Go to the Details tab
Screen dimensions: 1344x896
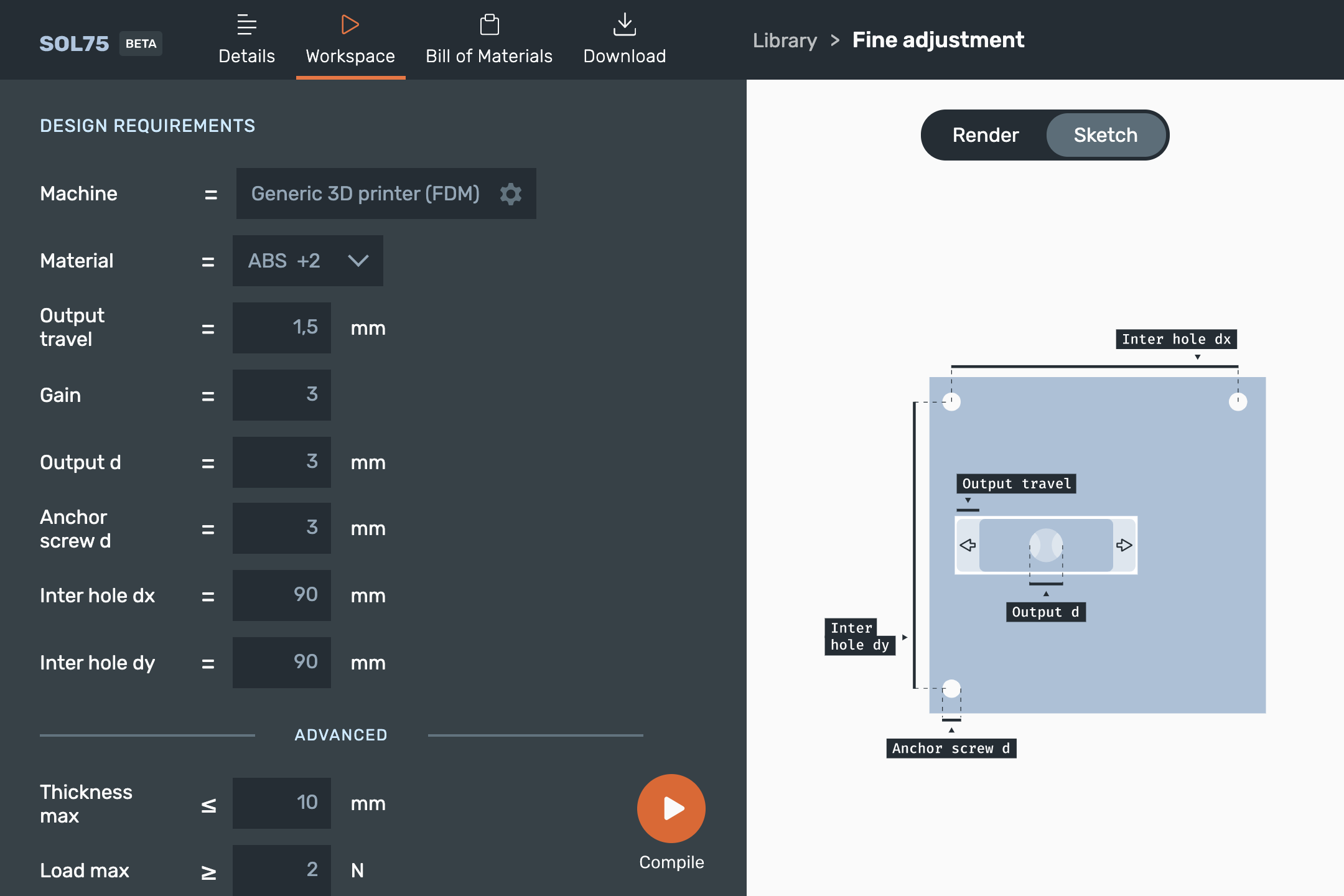[x=246, y=56]
